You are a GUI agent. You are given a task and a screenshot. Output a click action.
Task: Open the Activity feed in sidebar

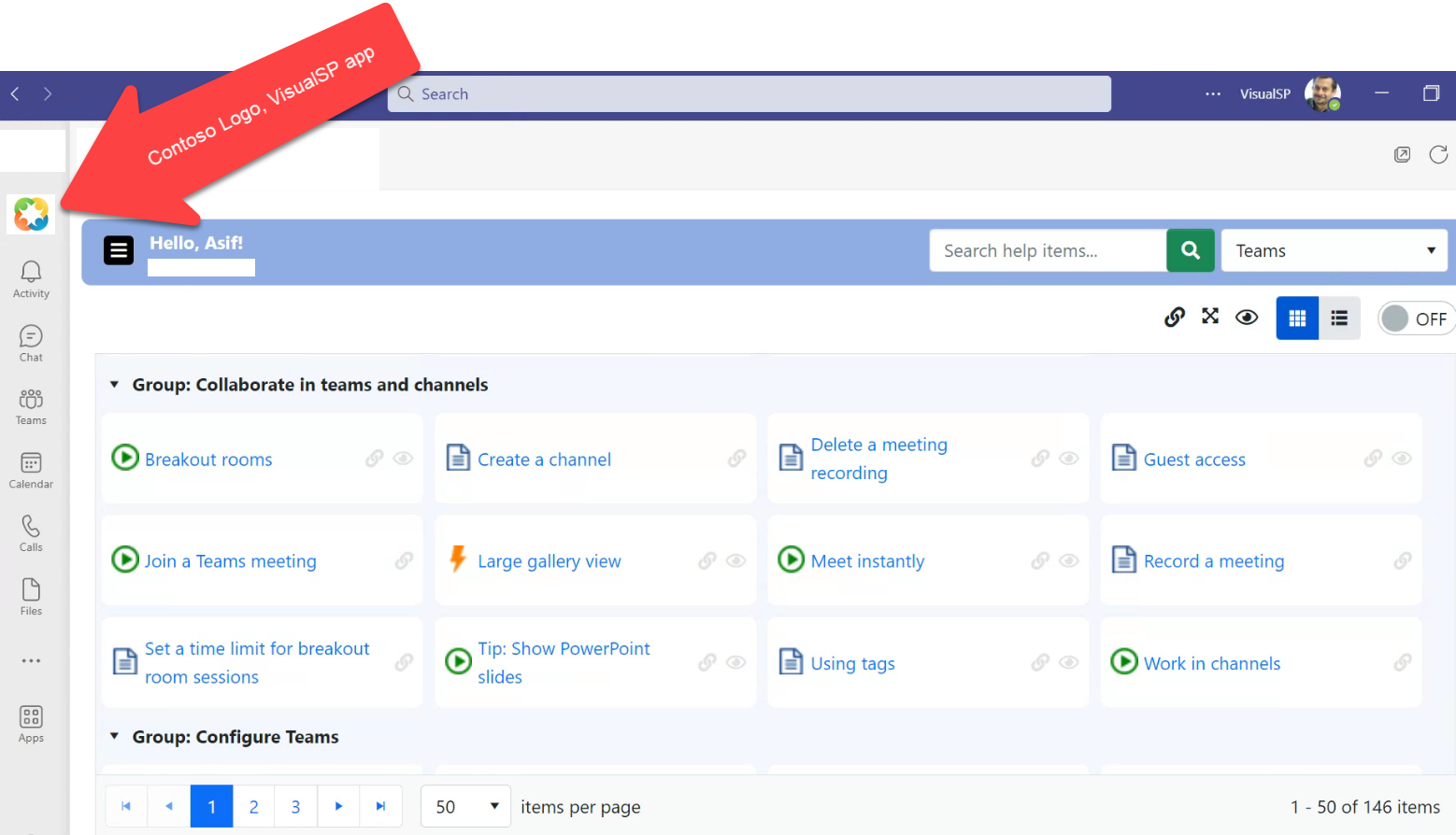tap(31, 279)
